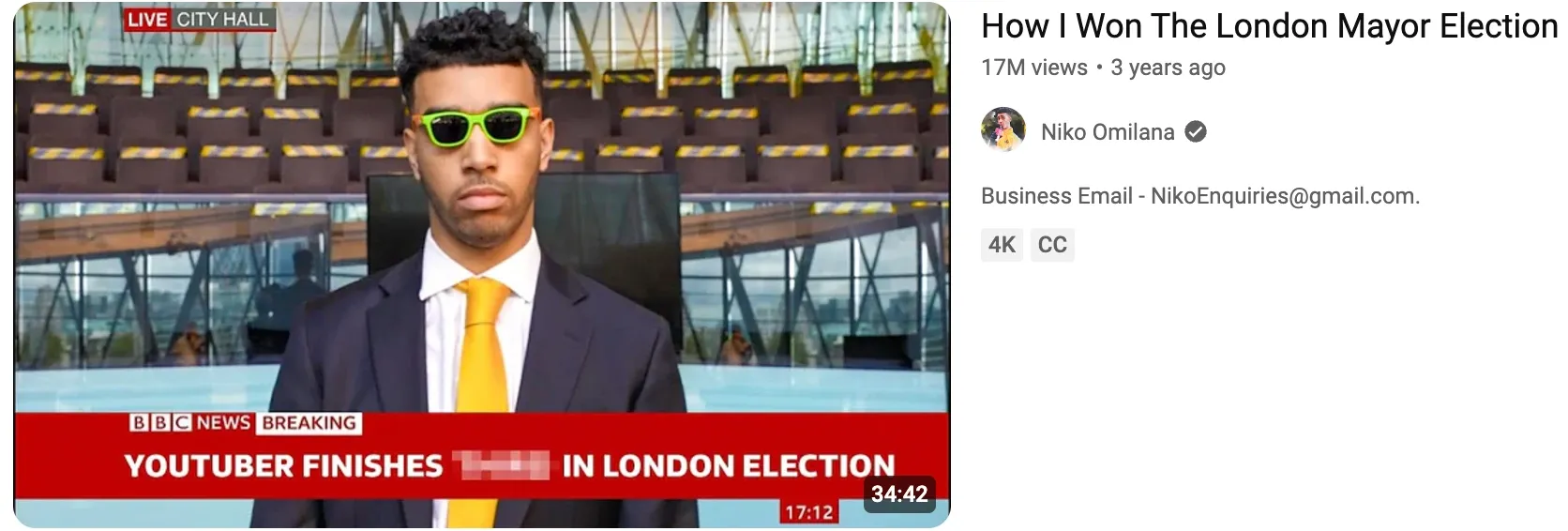The image size is (1568, 531).
Task: Click the CC closed captions badge
Action: click(x=1052, y=245)
